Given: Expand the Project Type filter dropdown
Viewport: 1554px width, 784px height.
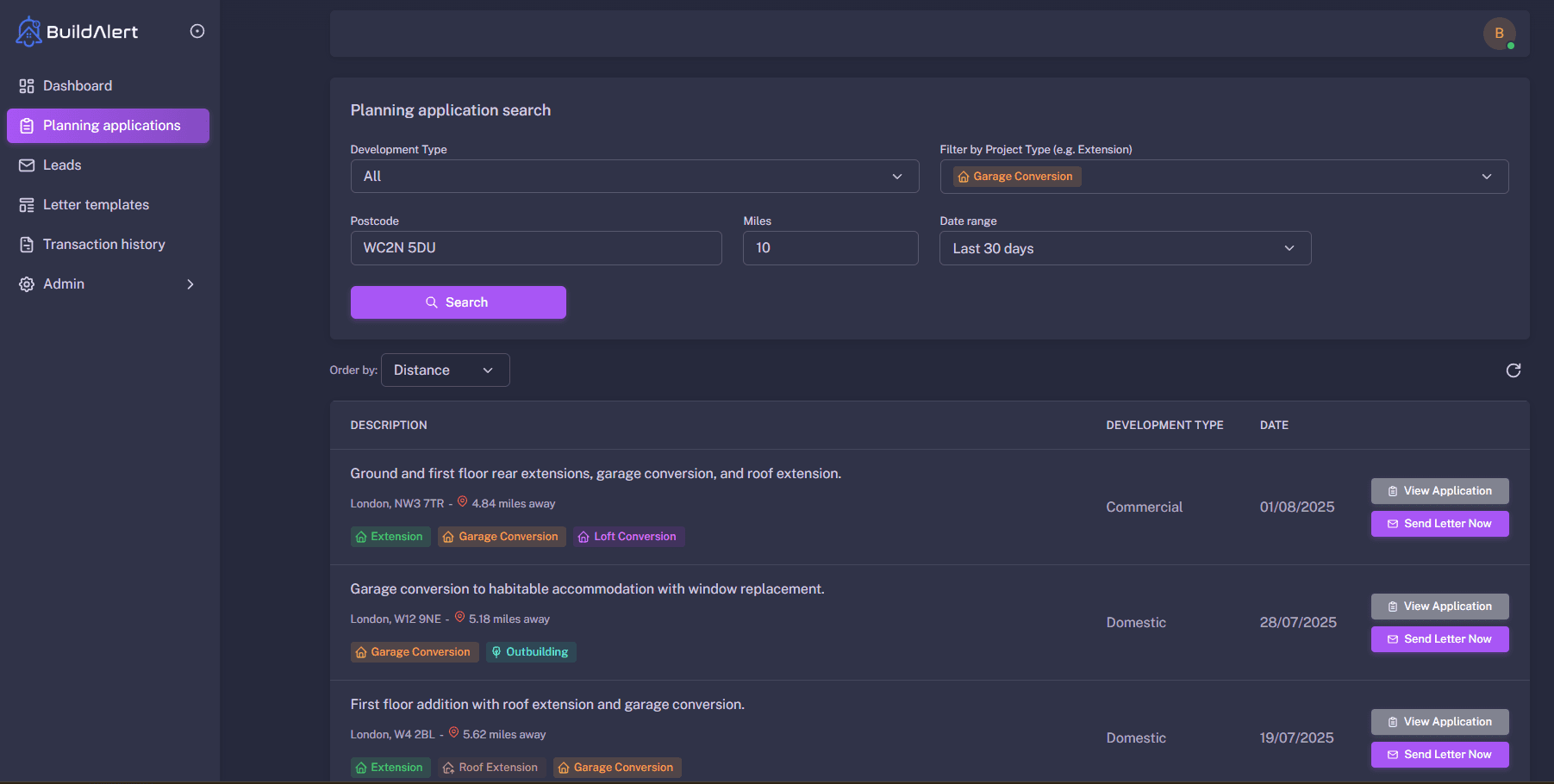Looking at the screenshot, I should (x=1486, y=177).
